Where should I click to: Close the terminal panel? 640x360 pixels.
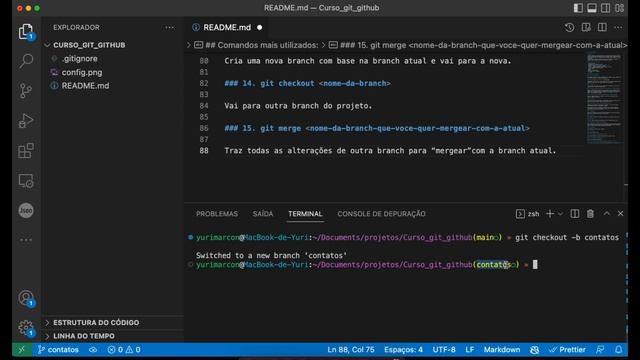click(x=620, y=213)
